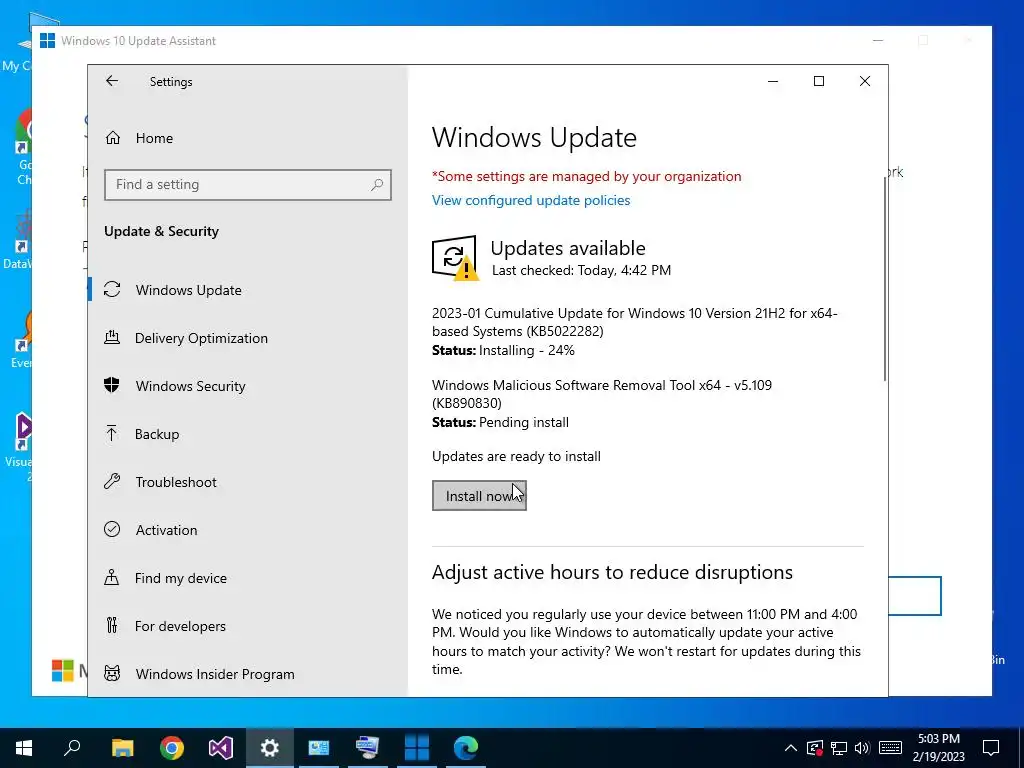Open Microsoft Edge from taskbar
The width and height of the screenshot is (1024, 768).
point(466,748)
